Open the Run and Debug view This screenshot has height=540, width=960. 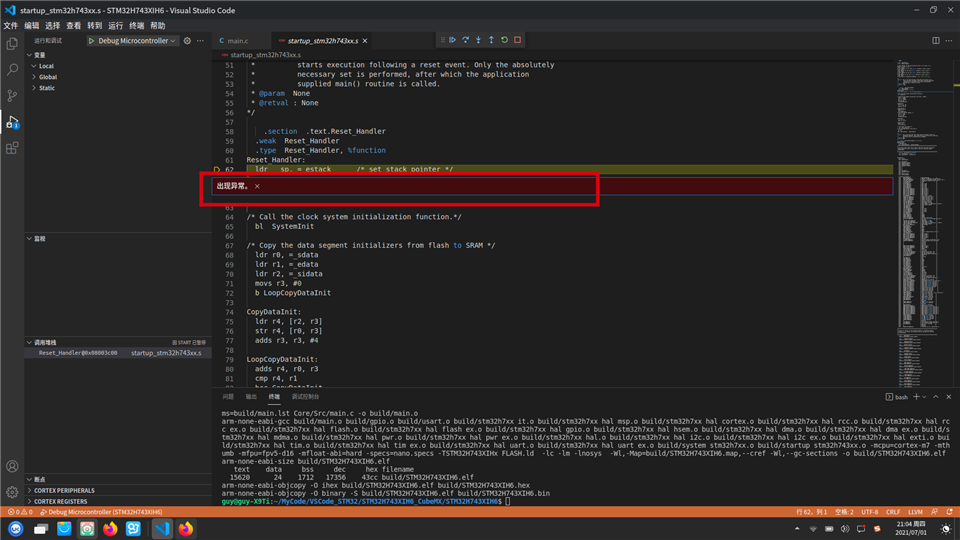point(12,122)
